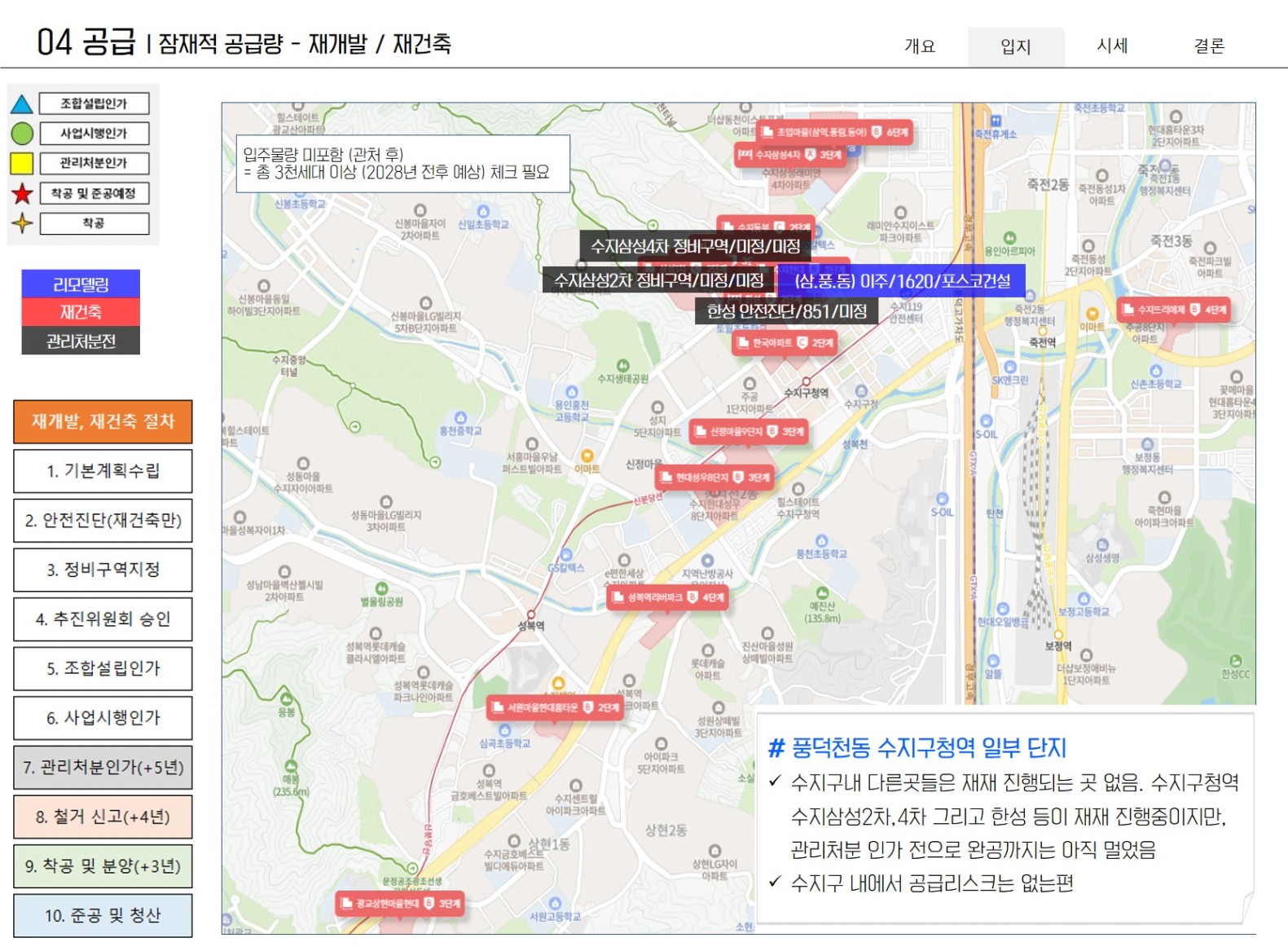The image size is (1288, 951).
Task: Select step 3. 정비구역지정
Action: click(x=103, y=570)
